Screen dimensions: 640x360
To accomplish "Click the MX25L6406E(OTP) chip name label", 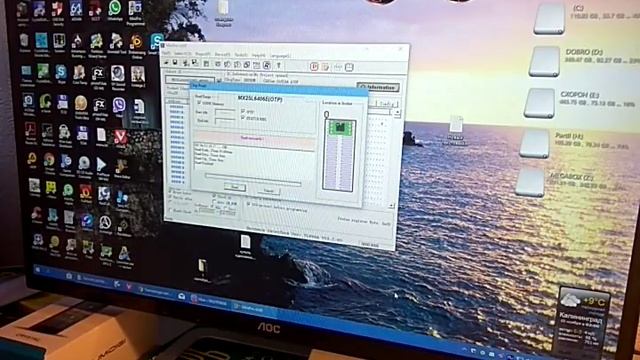I will tap(260, 99).
